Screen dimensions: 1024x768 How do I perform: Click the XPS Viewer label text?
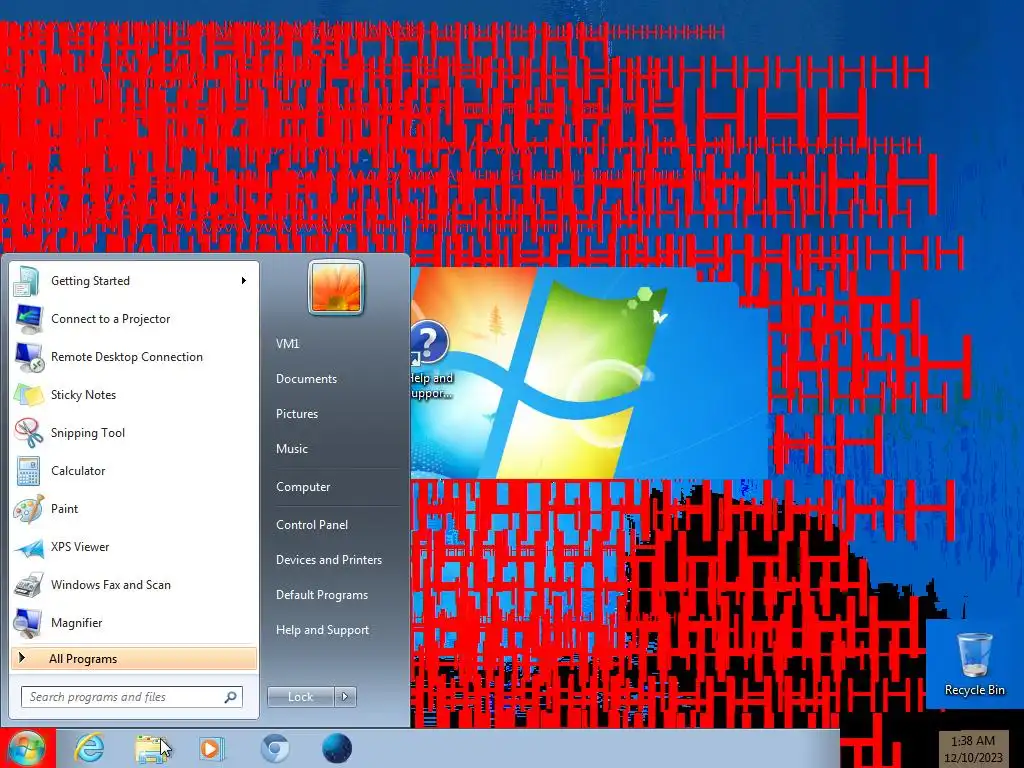coord(80,547)
